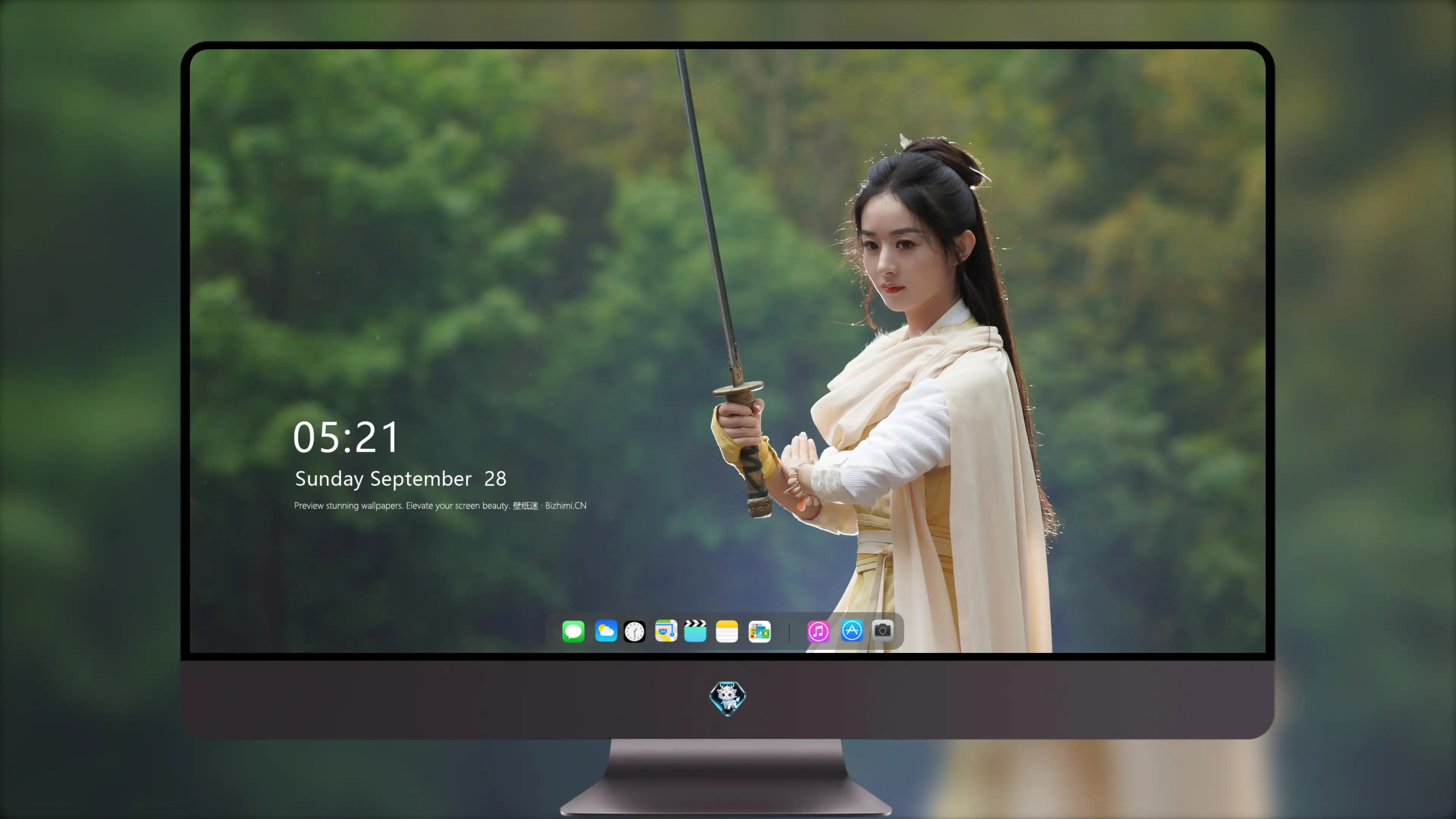Open the Clock app in the dock
This screenshot has height=819, width=1456.
(x=634, y=631)
